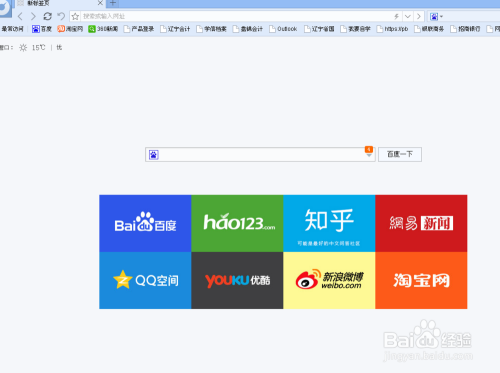Click into the address bar input

[236, 16]
